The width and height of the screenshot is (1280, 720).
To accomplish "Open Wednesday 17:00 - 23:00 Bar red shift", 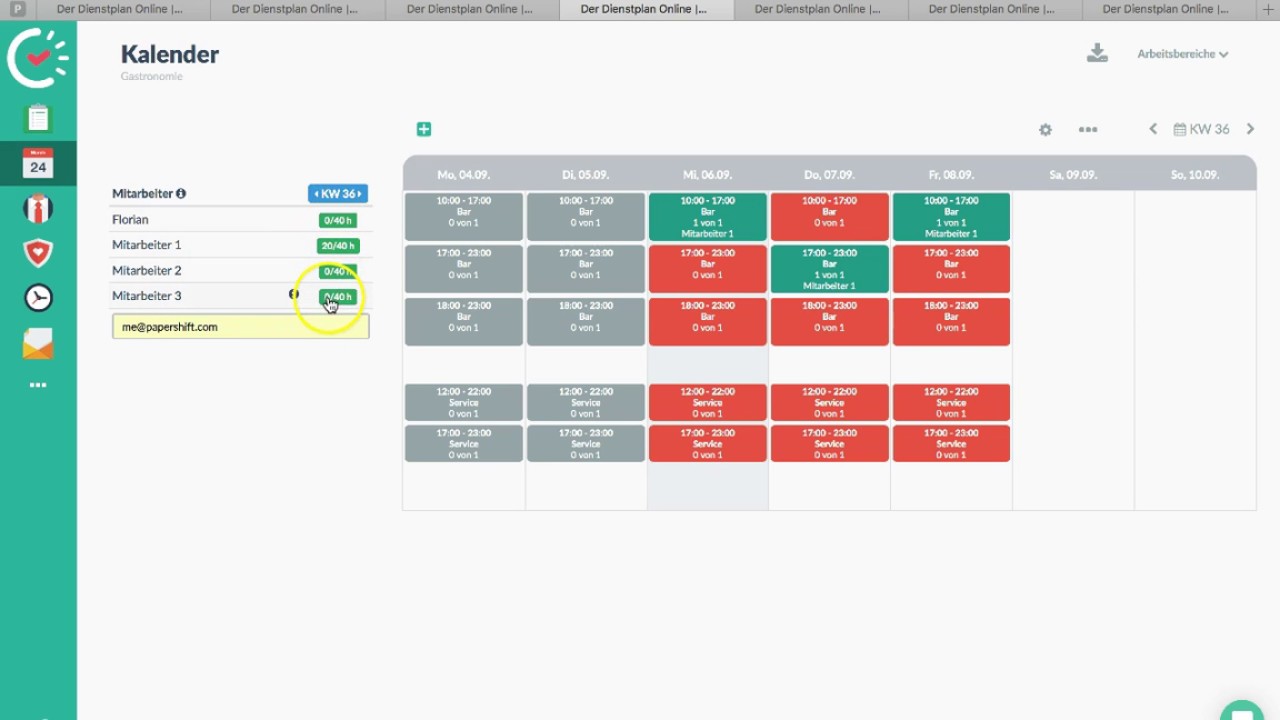I will tap(708, 269).
